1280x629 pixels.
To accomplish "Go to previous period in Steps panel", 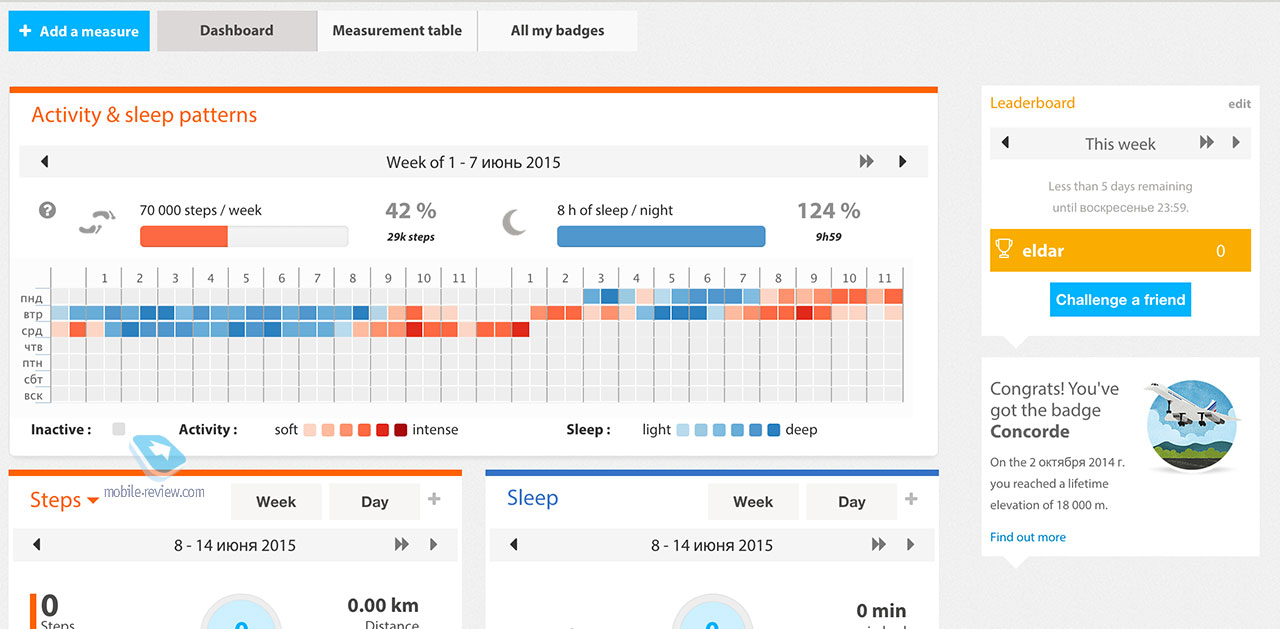I will pos(37,545).
